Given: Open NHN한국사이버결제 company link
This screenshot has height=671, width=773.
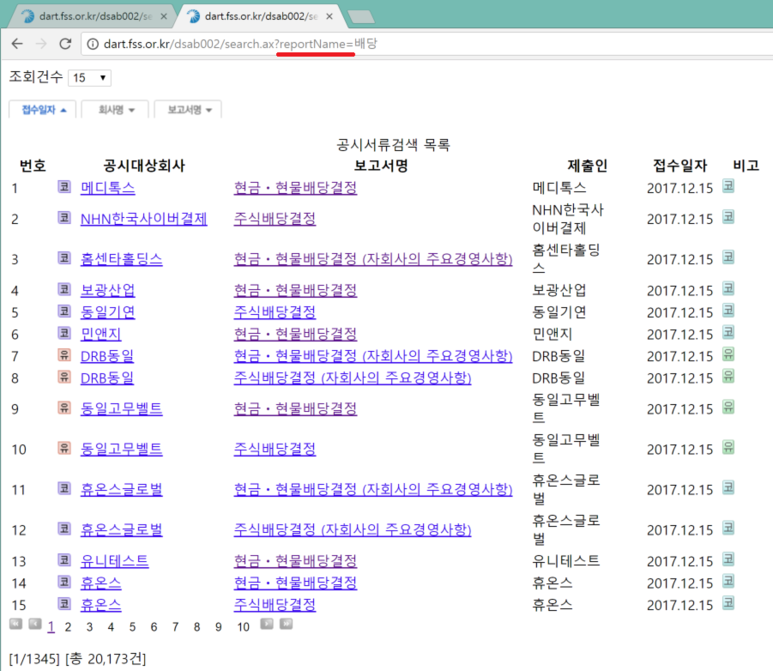Looking at the screenshot, I should [x=143, y=219].
